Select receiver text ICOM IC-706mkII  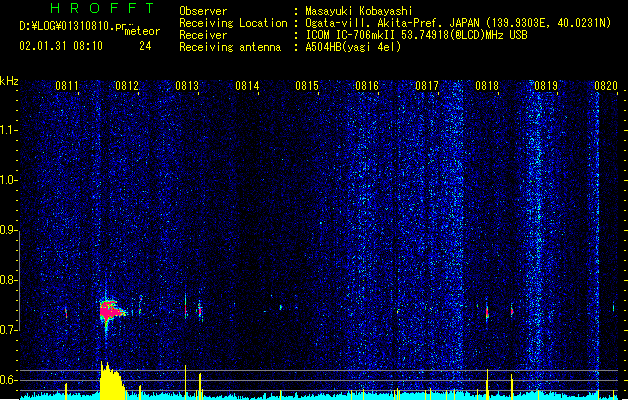(x=351, y=35)
